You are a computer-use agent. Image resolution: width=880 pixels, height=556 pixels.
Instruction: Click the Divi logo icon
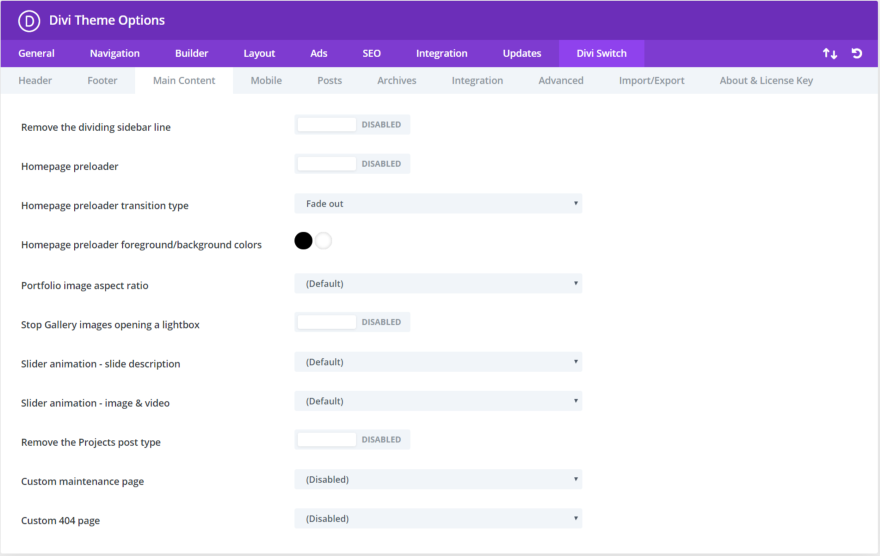29,21
